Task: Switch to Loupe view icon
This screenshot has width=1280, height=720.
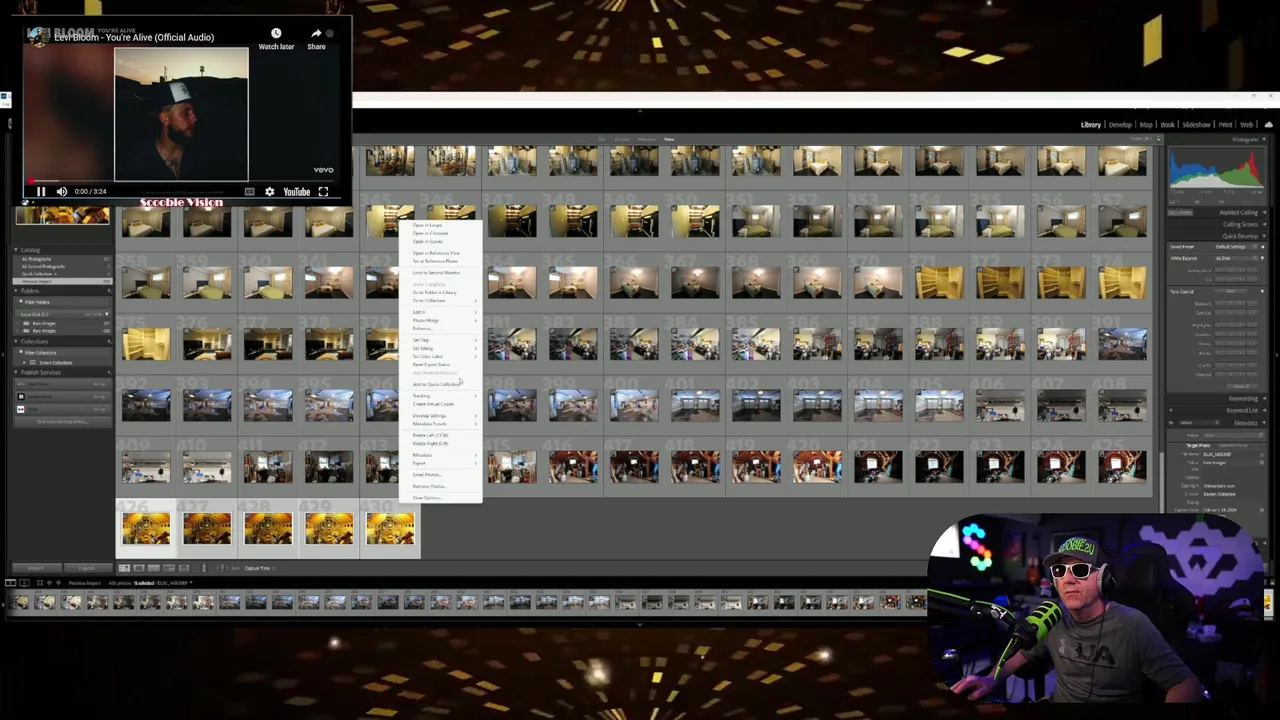Action: tap(139, 568)
